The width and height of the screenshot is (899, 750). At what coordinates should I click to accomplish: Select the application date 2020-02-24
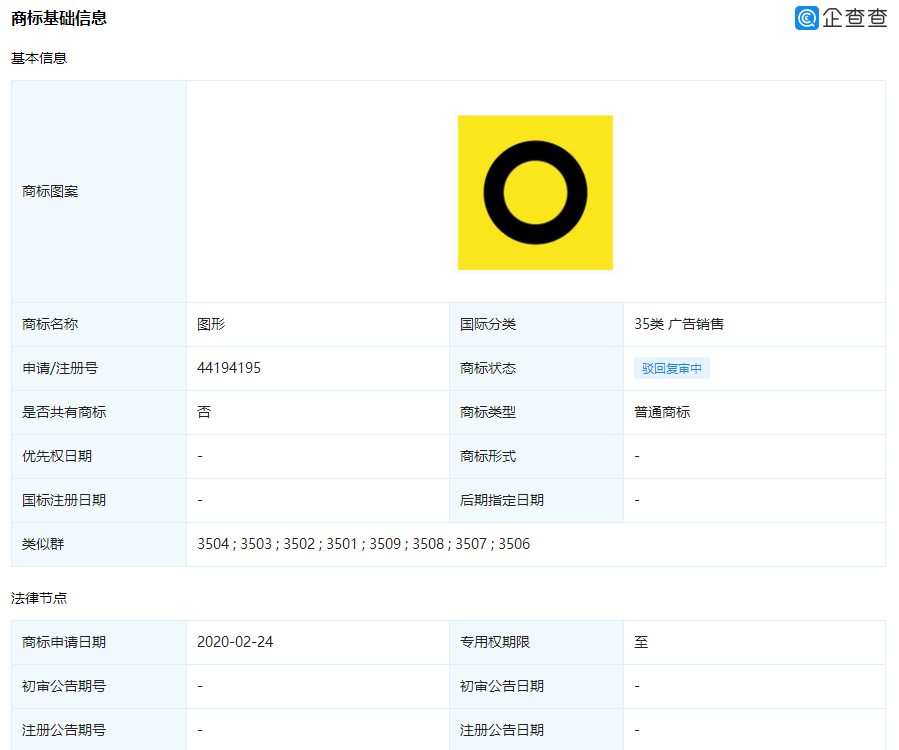pos(235,642)
